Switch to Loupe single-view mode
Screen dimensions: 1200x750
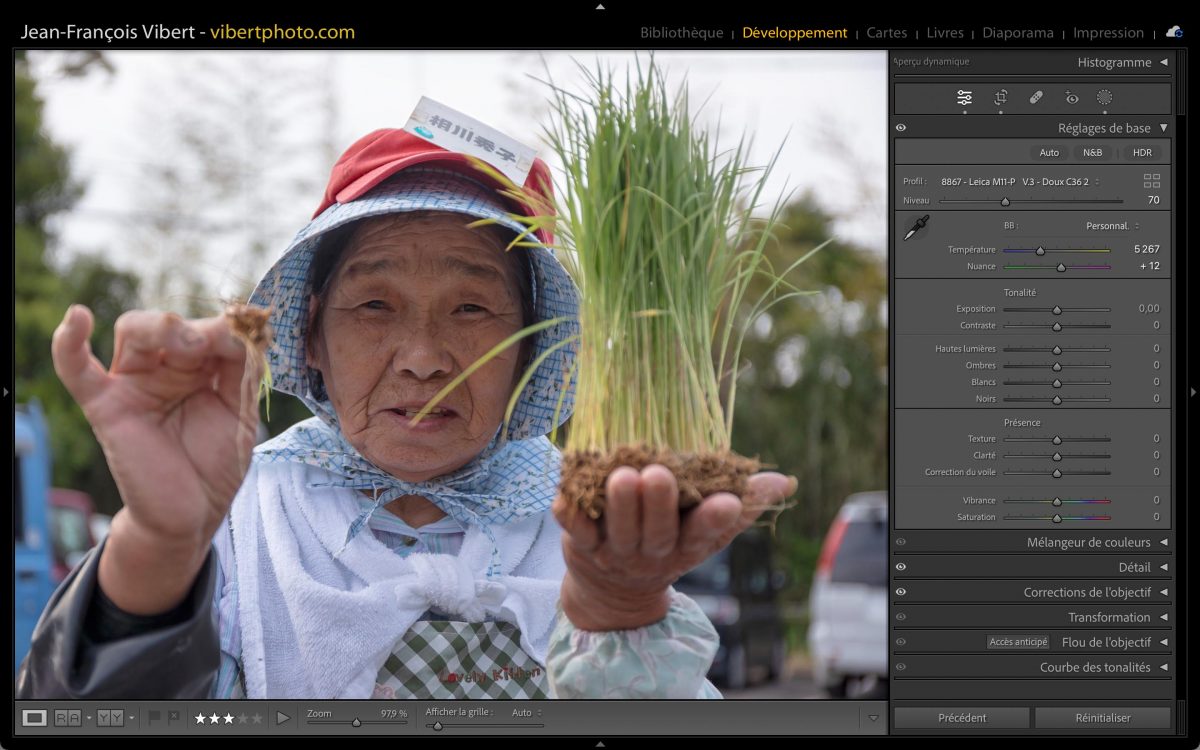(x=35, y=717)
